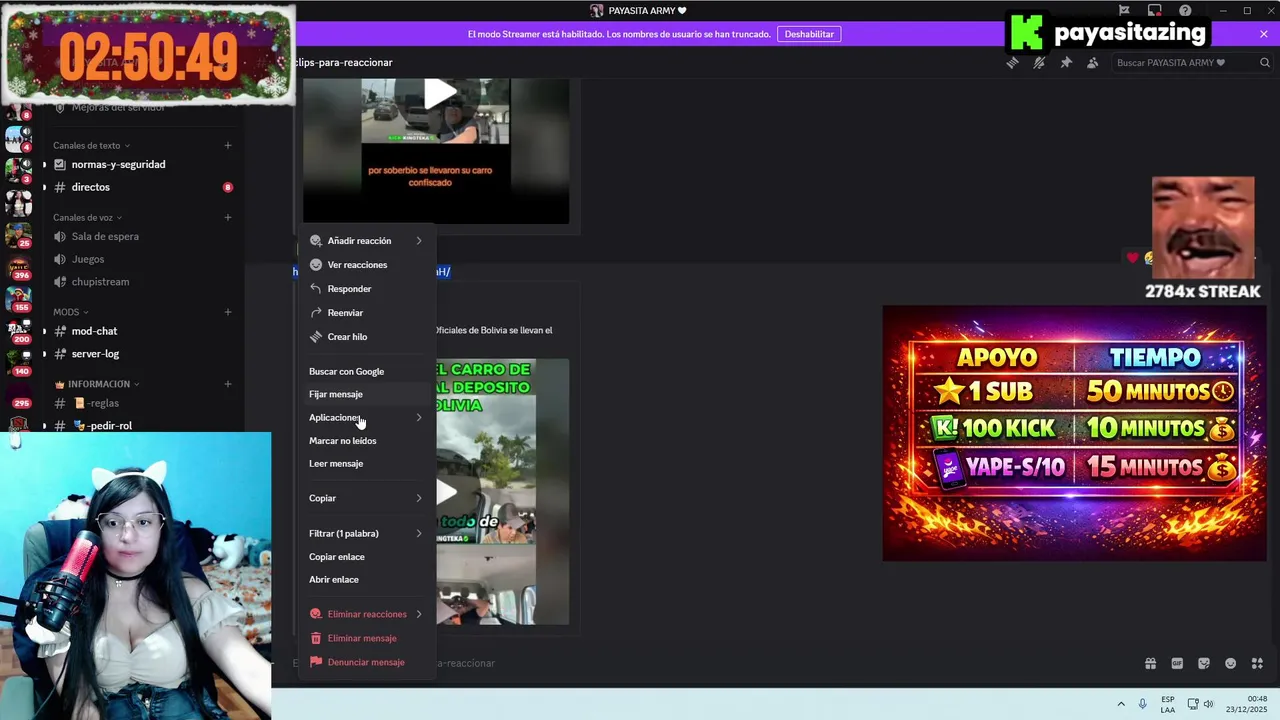Close the Streamer mode banner
Screen dimensions: 1280x720
1264,34
